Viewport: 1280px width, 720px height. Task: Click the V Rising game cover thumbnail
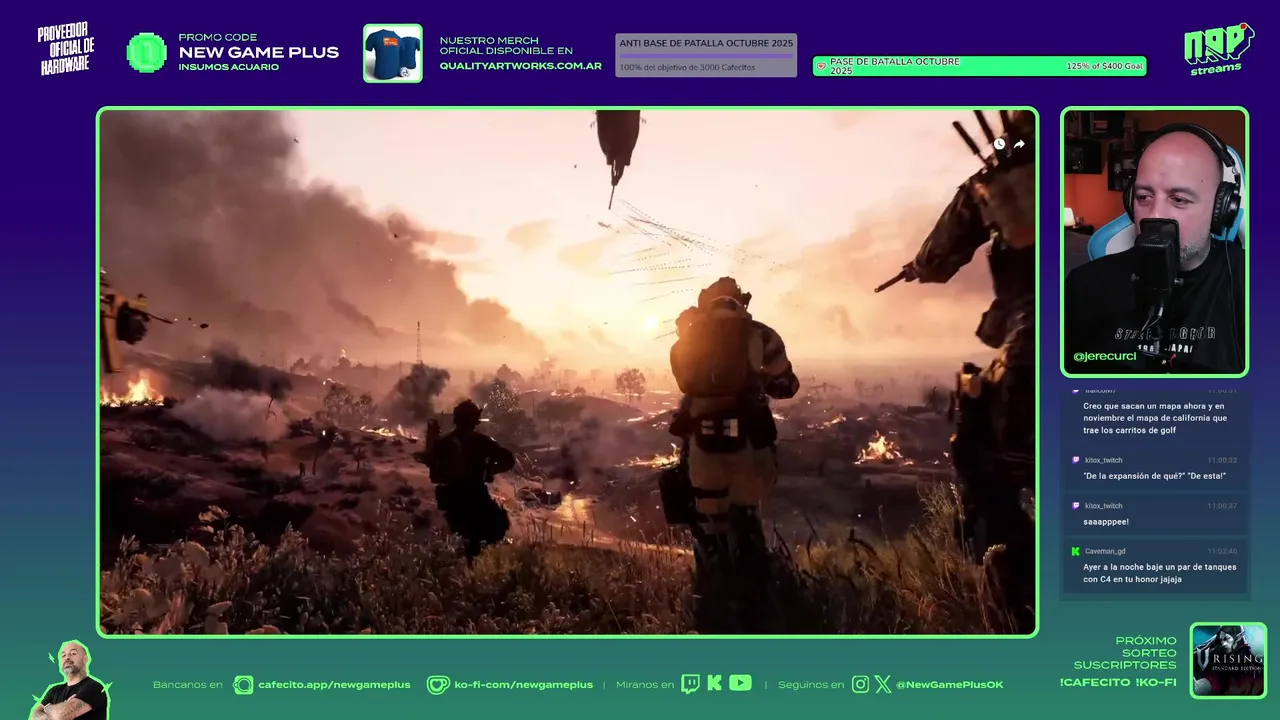click(1228, 660)
